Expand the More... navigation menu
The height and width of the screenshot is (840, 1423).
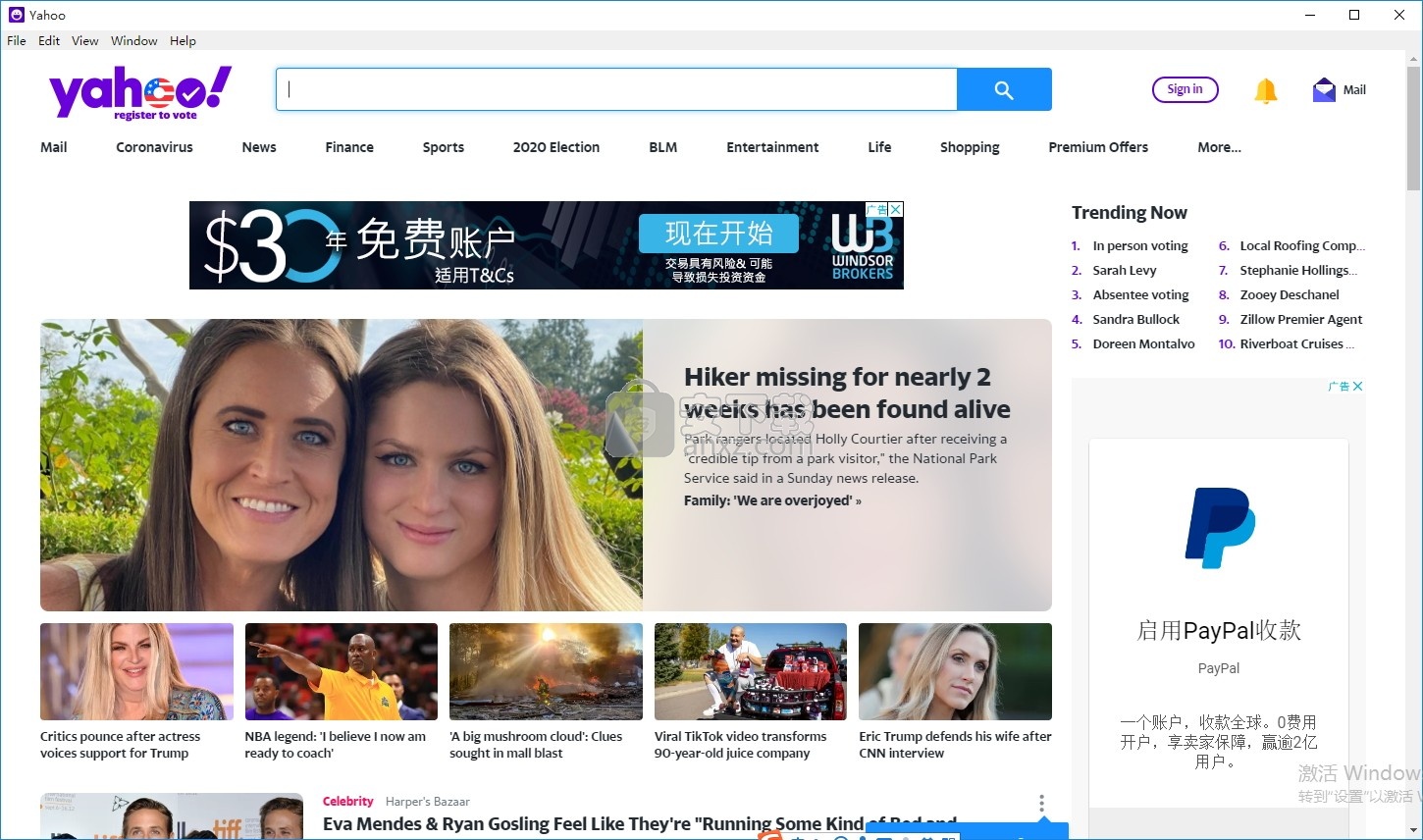[x=1219, y=147]
